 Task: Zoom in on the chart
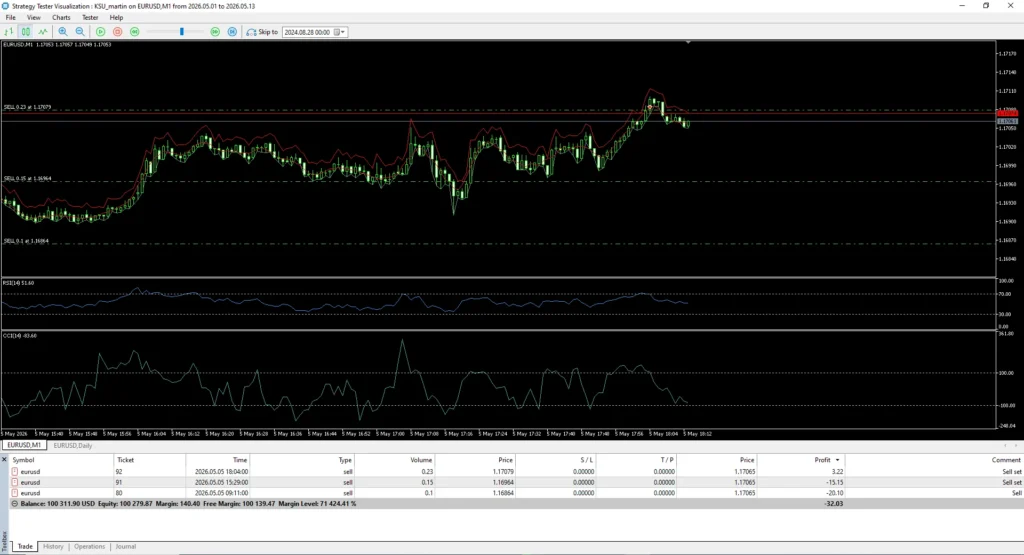[63, 31]
